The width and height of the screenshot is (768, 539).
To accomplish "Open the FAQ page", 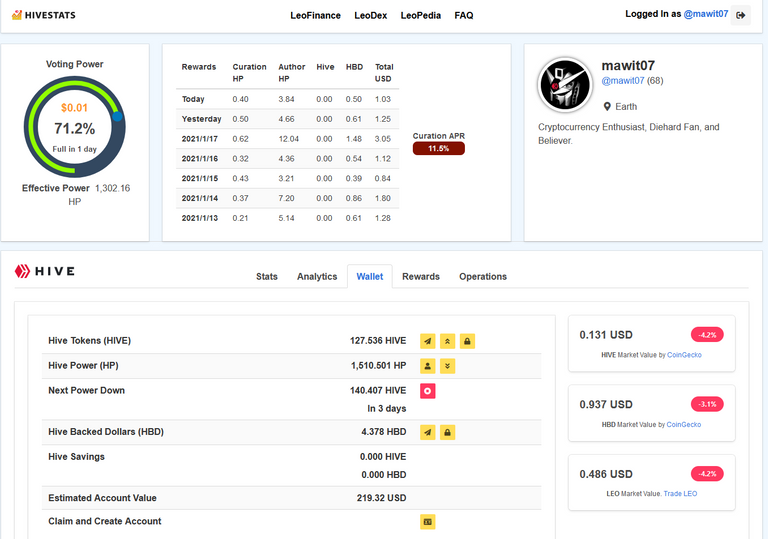I will tap(464, 15).
